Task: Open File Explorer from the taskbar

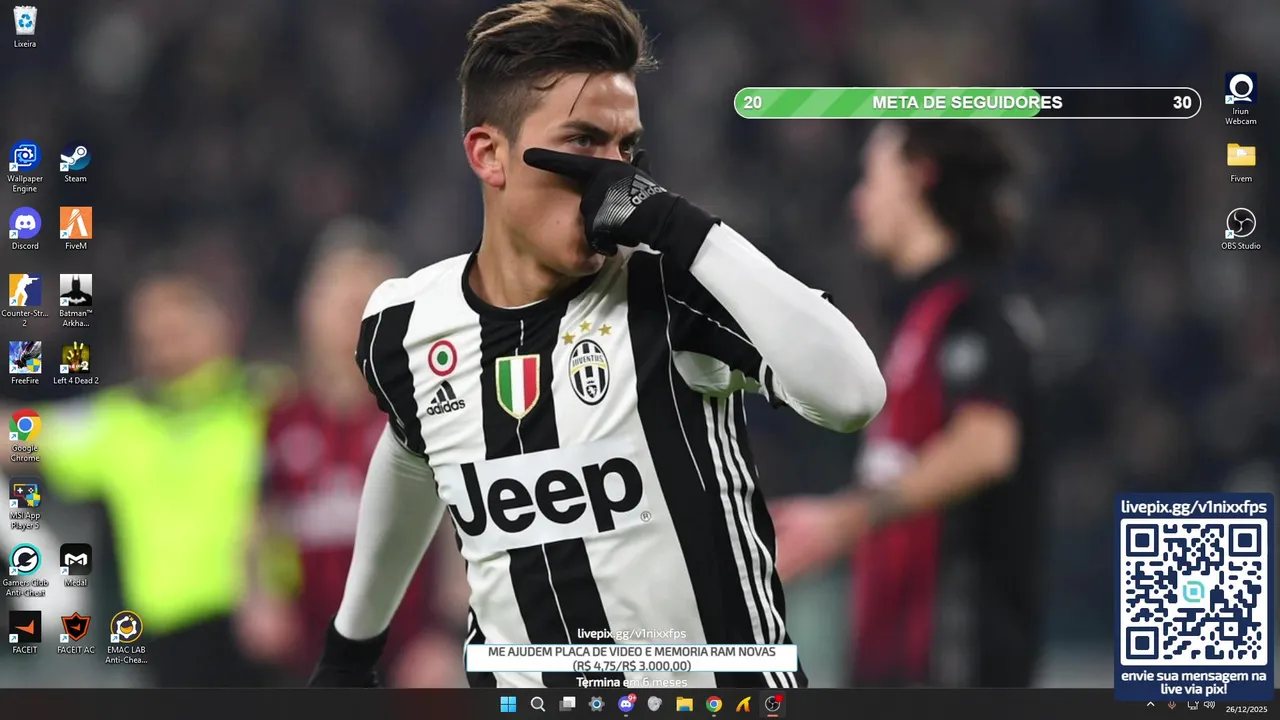Action: point(684,704)
